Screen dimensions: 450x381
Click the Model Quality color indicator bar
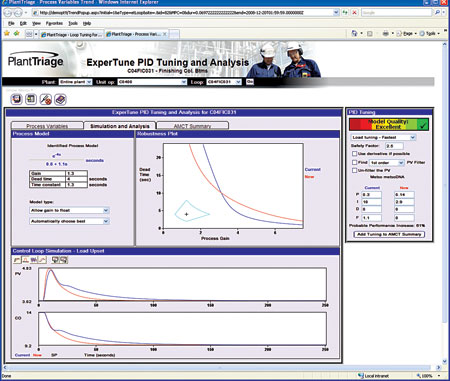[x=389, y=124]
